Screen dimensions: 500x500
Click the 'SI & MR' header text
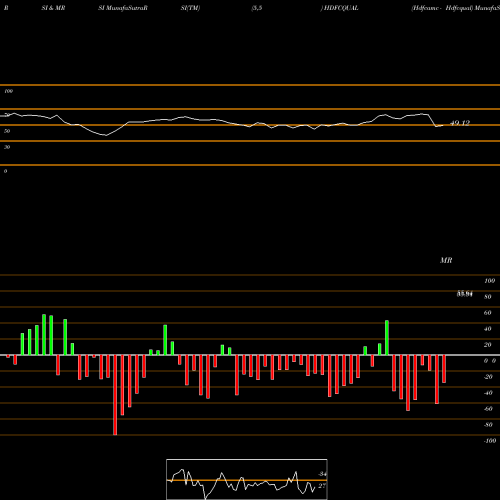(53, 8)
